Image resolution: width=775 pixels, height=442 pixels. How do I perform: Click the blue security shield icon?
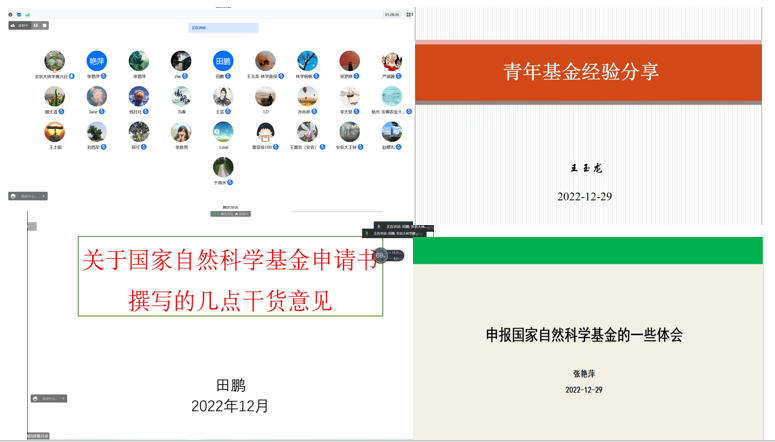19,15
